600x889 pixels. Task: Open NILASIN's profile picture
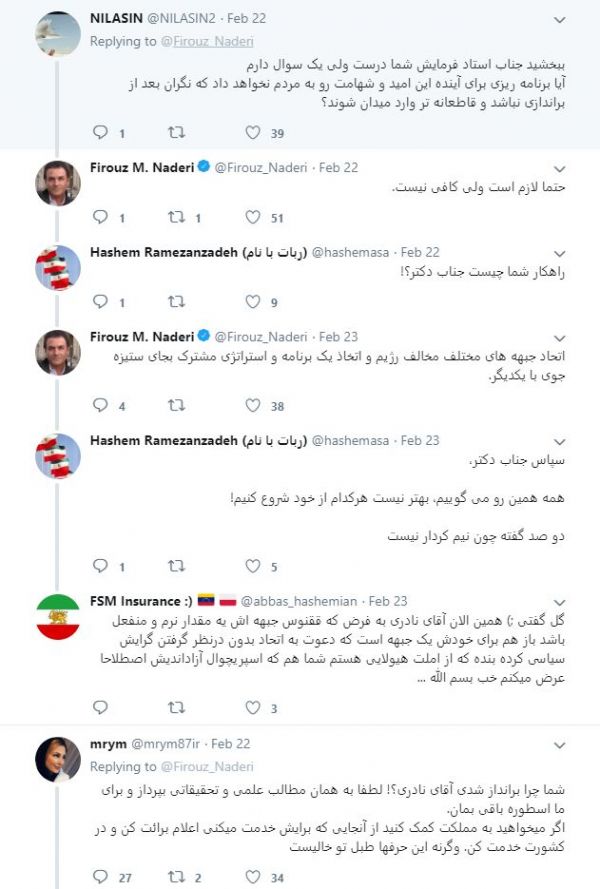tap(58, 34)
